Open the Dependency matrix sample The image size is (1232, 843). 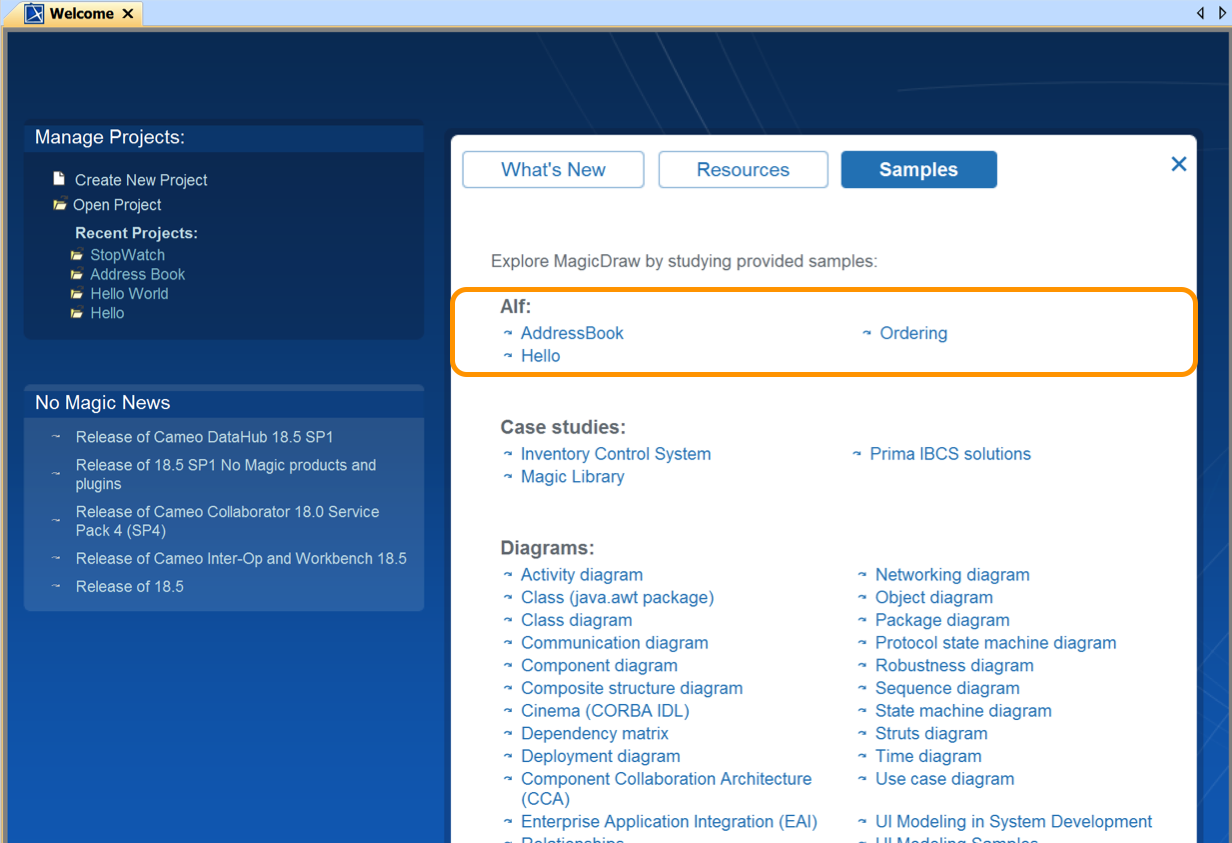tap(595, 734)
